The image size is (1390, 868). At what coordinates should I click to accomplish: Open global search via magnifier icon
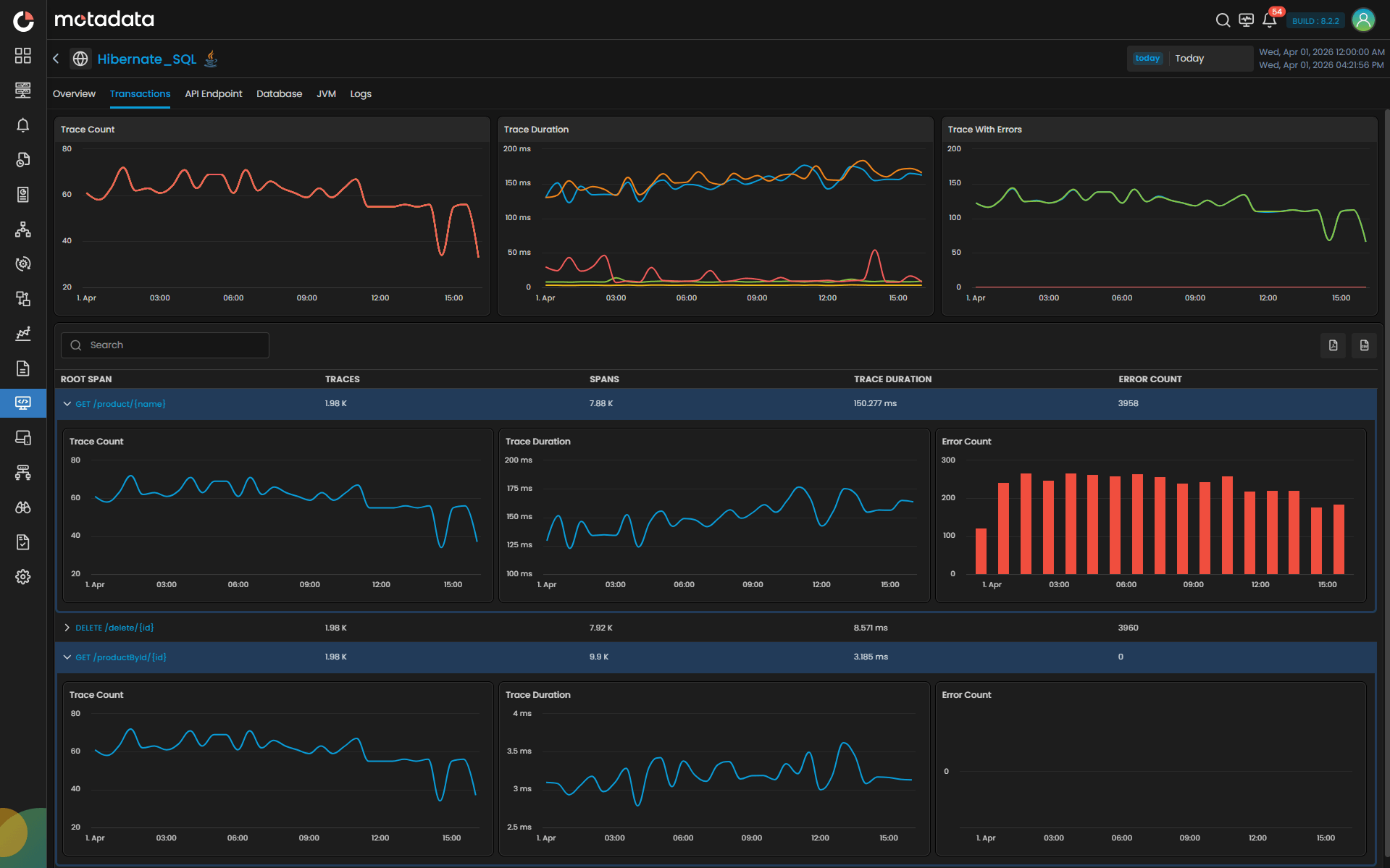point(1223,20)
